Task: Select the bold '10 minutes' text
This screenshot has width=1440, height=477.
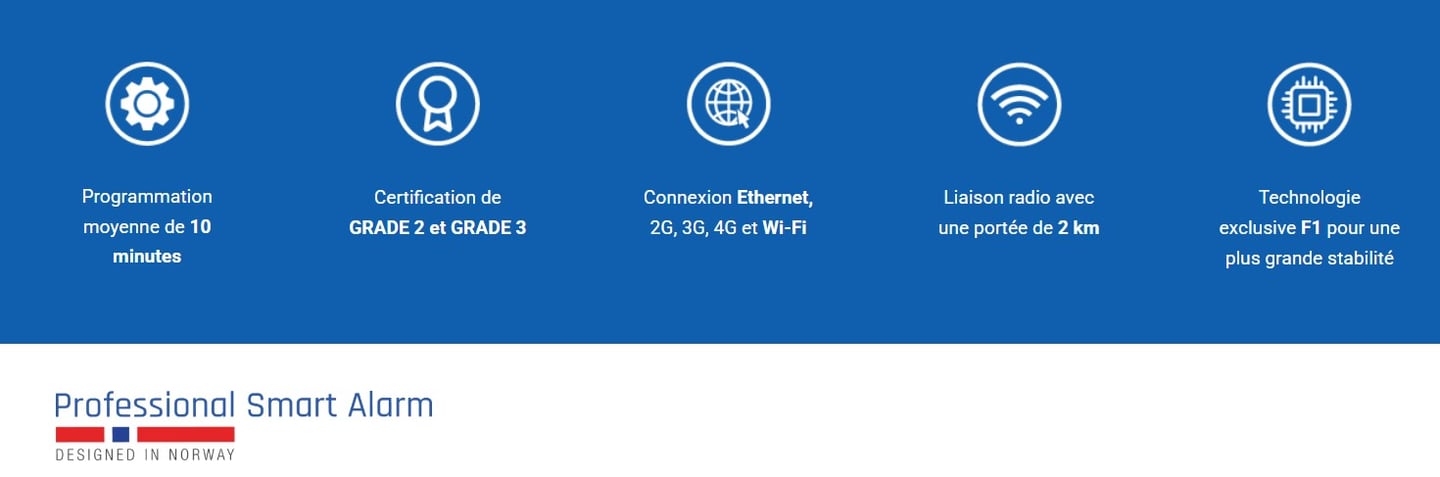Action: [x=162, y=242]
